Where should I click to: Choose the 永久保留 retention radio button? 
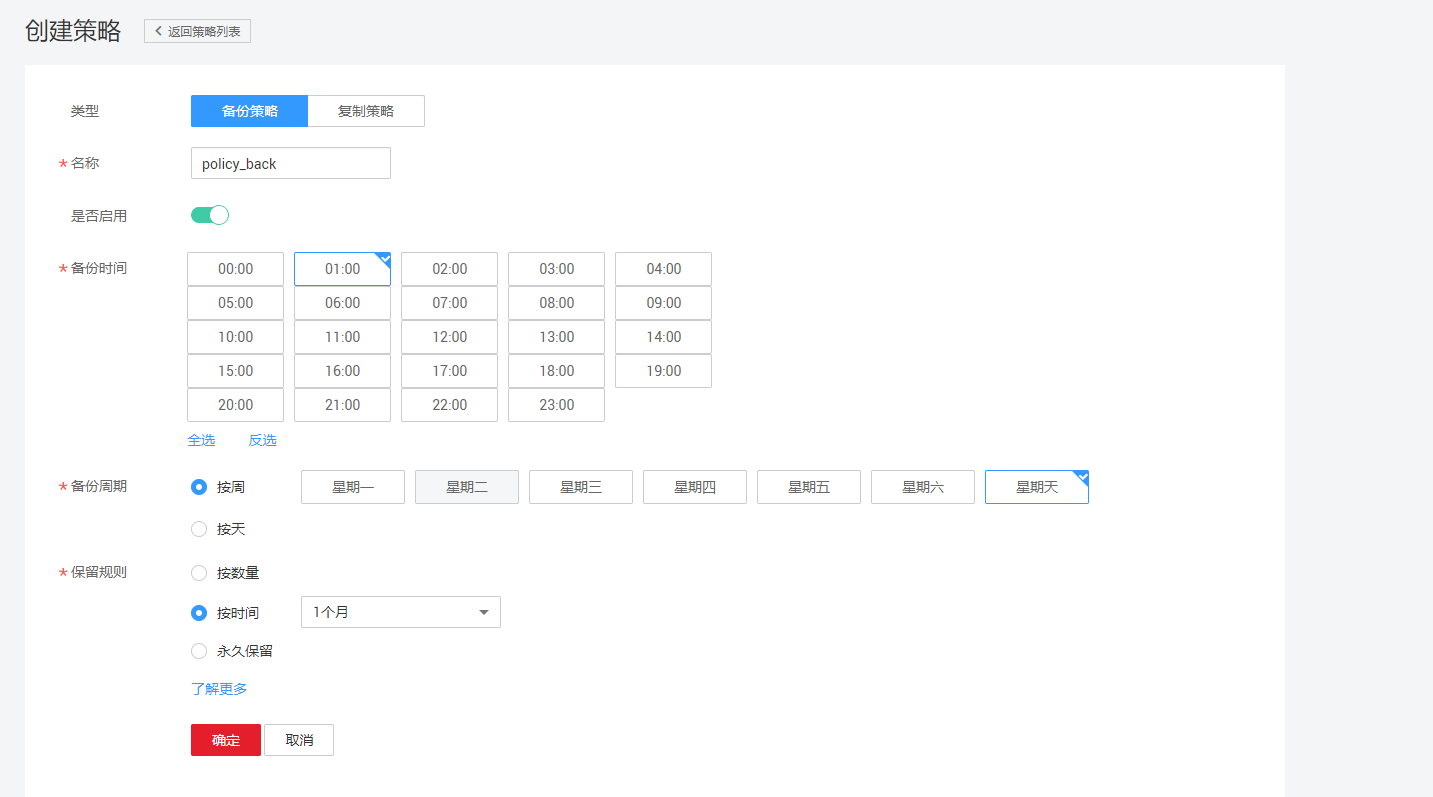coord(199,651)
